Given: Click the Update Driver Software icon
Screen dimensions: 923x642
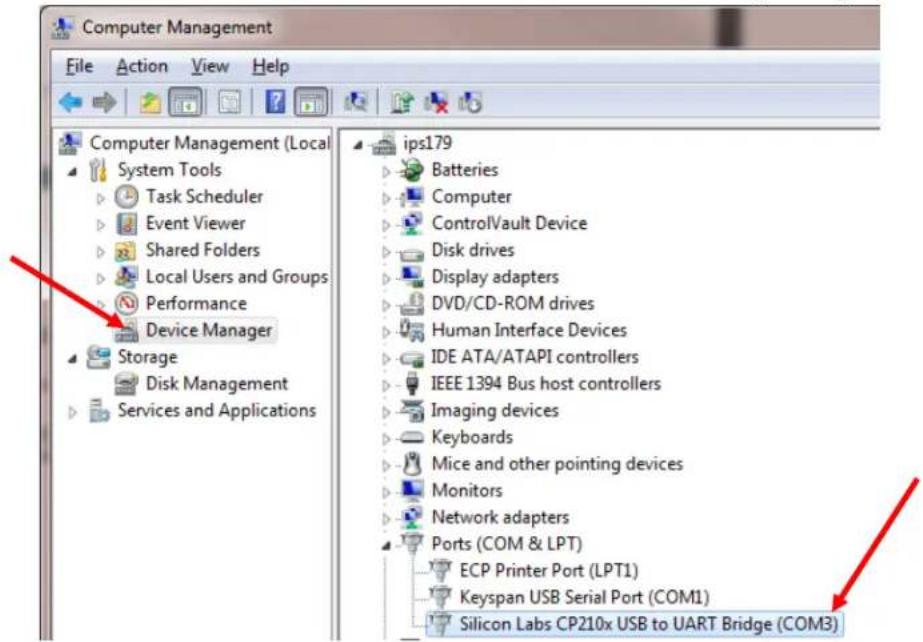Looking at the screenshot, I should 403,102.
